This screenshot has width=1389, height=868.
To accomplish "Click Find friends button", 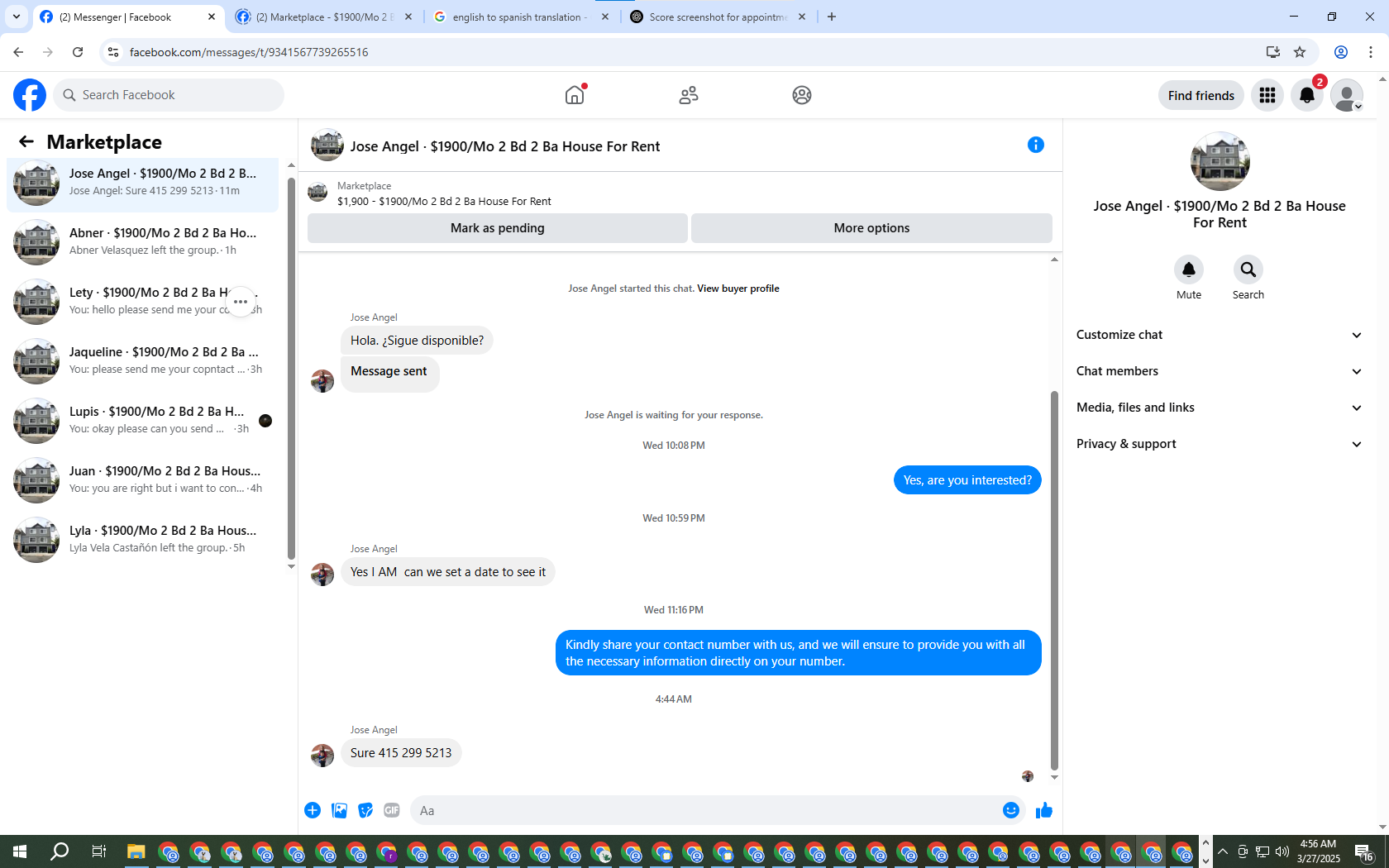I will 1200,95.
